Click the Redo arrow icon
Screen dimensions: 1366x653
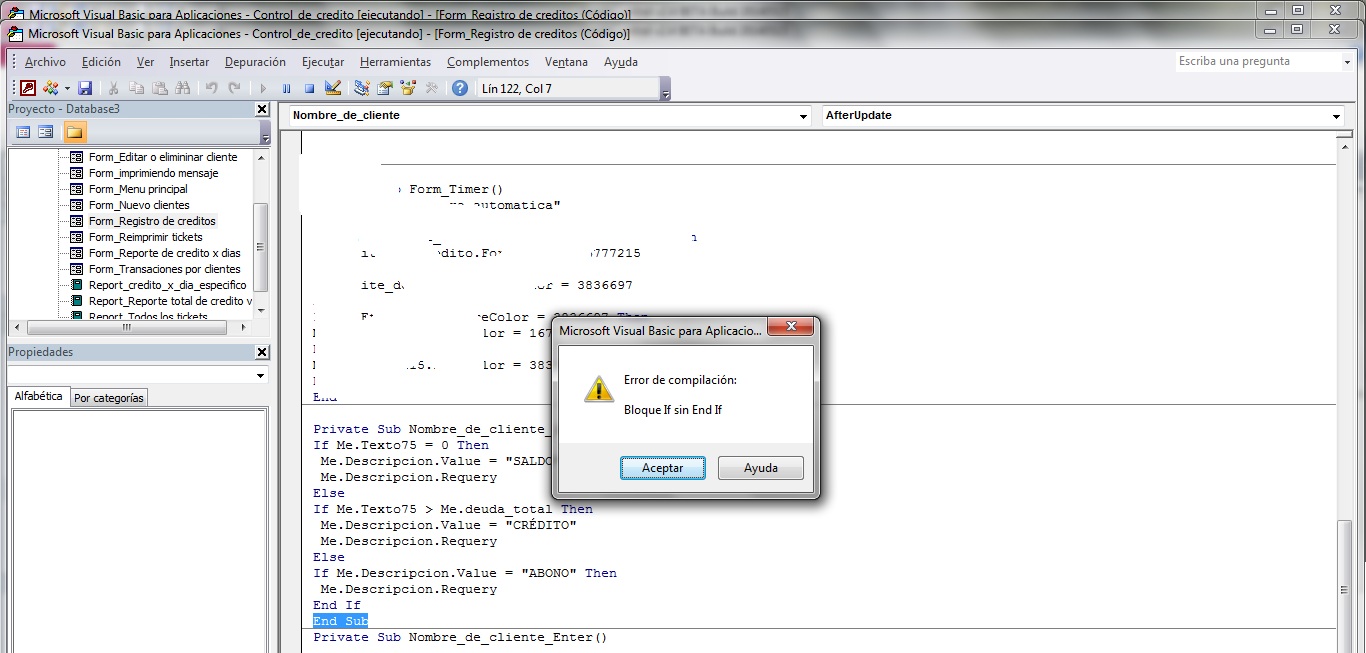[235, 88]
